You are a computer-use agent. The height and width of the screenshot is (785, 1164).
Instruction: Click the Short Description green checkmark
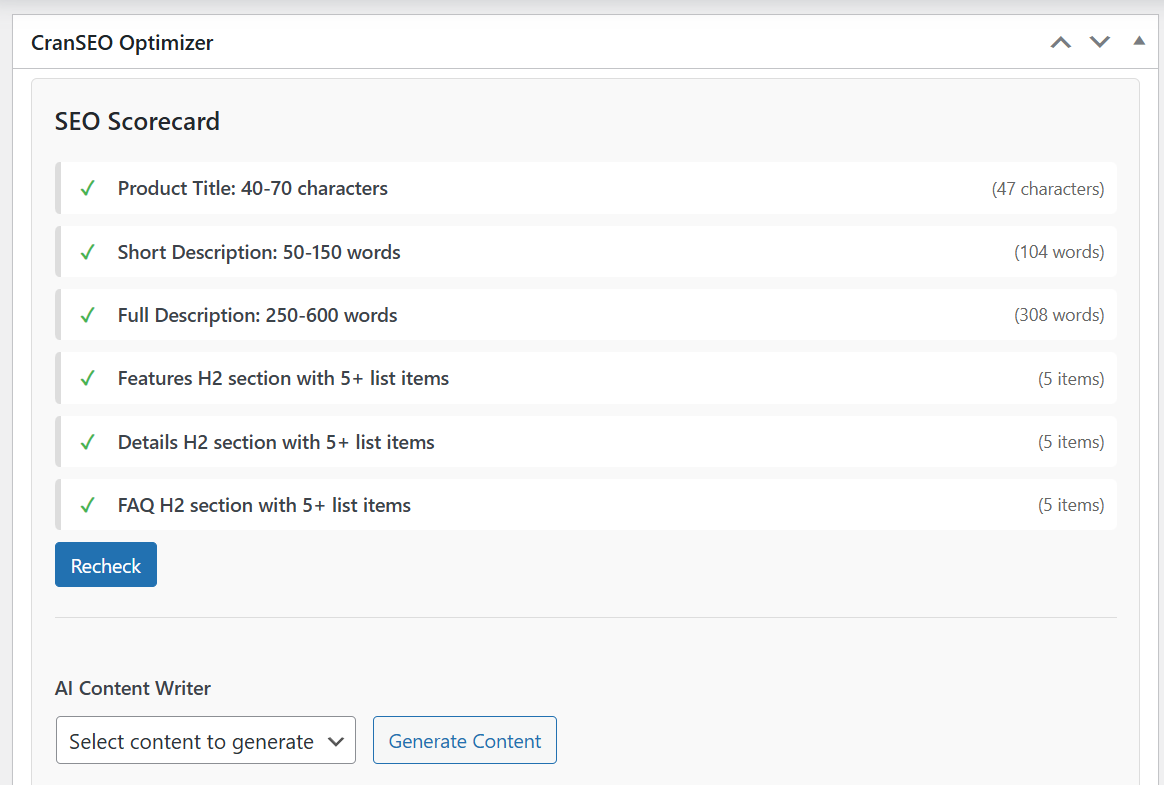point(88,252)
